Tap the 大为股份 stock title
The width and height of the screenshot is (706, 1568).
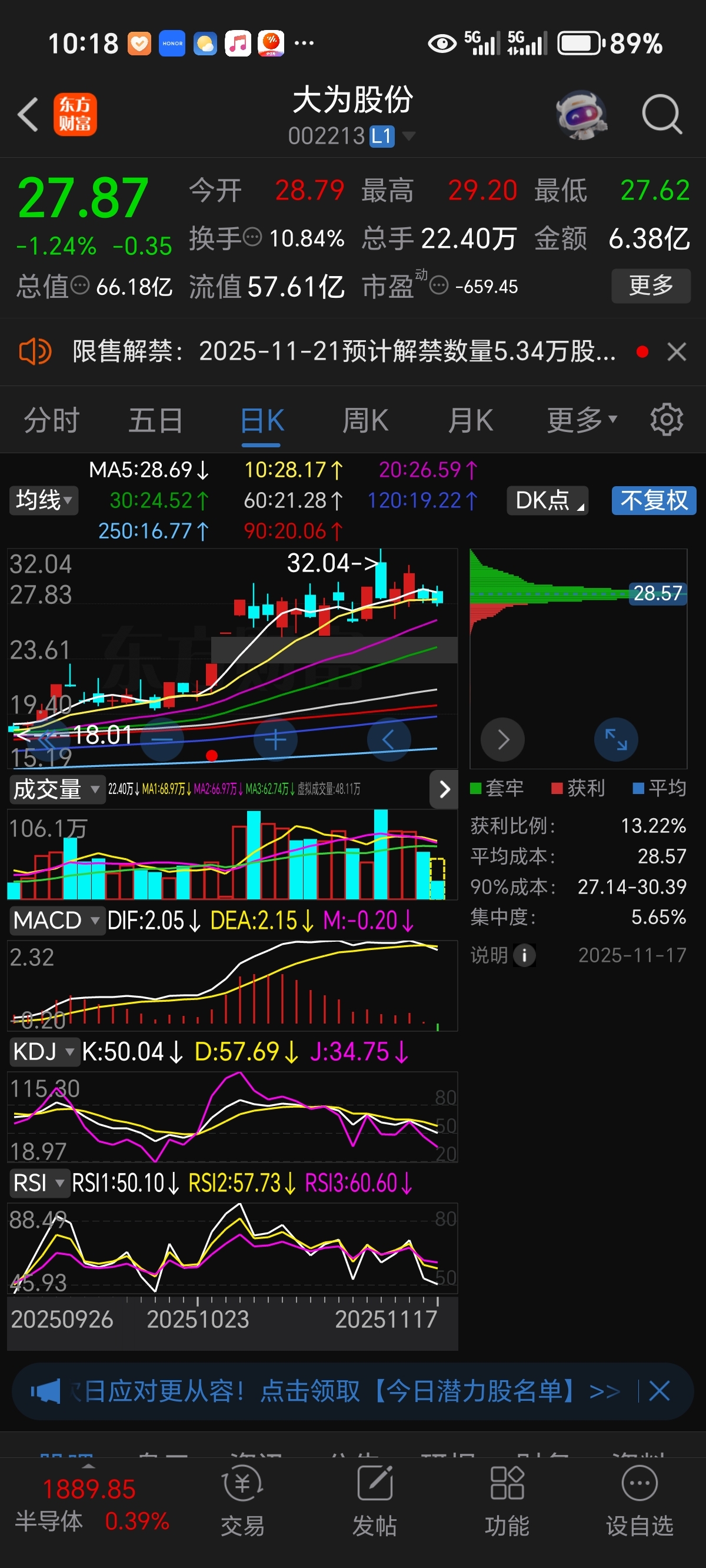coord(353,100)
